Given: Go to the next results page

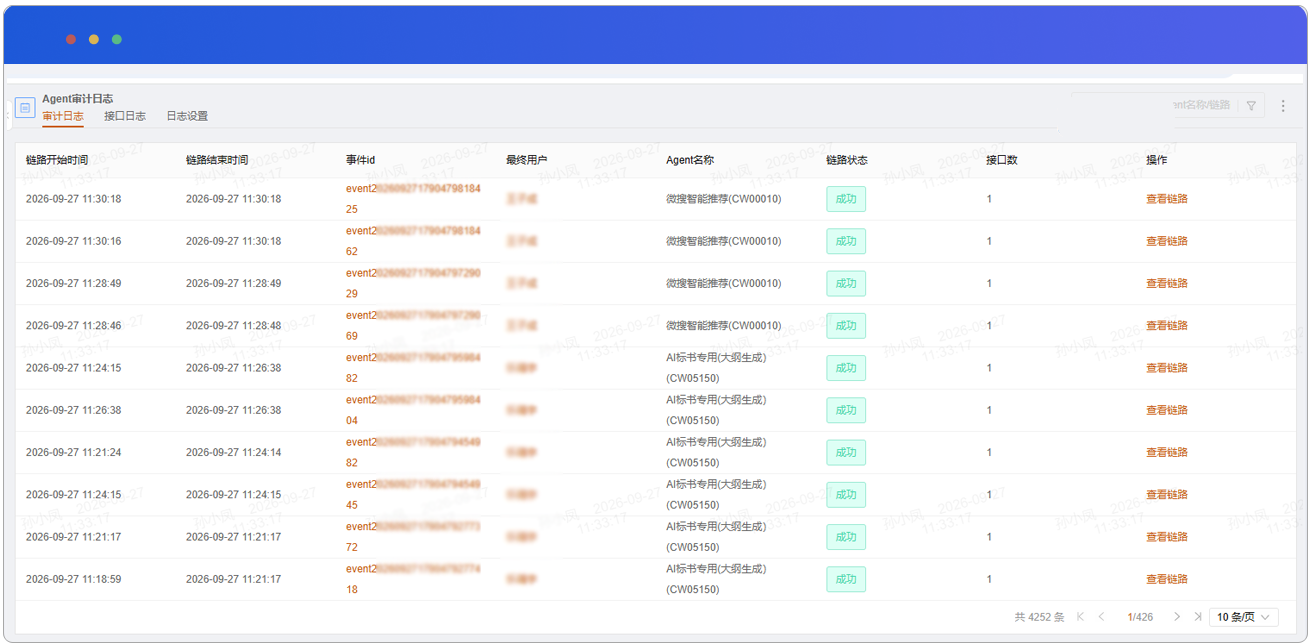Looking at the screenshot, I should [x=1177, y=617].
